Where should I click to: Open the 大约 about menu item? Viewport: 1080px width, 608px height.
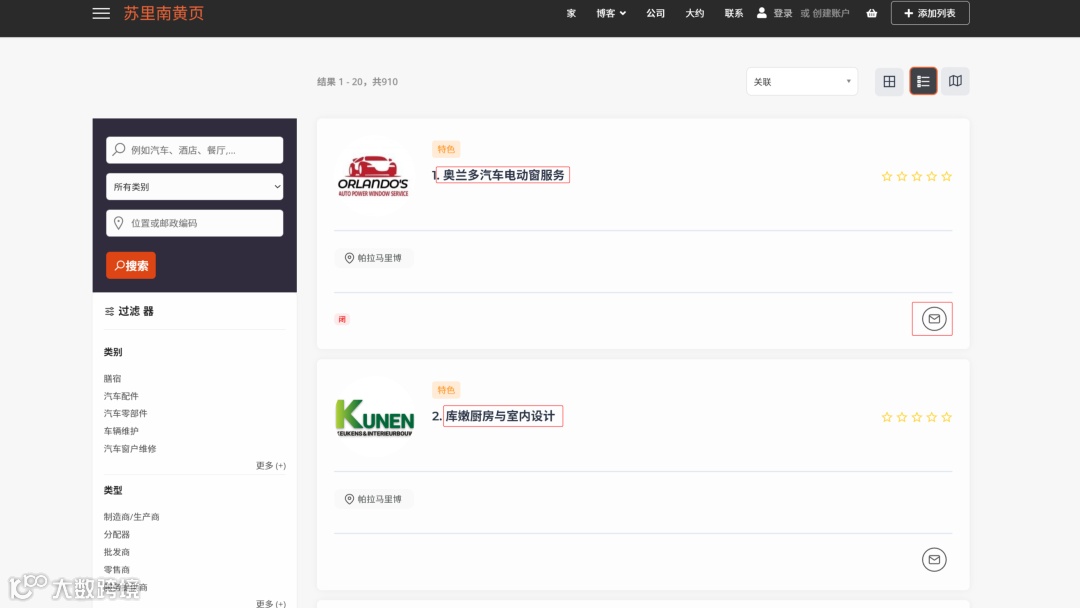coord(694,13)
